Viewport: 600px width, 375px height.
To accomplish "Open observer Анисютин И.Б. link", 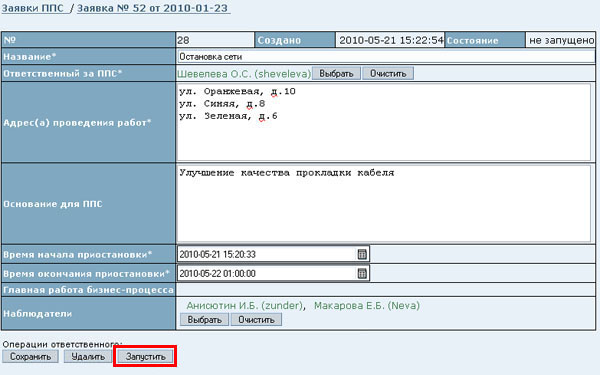I will (245, 306).
